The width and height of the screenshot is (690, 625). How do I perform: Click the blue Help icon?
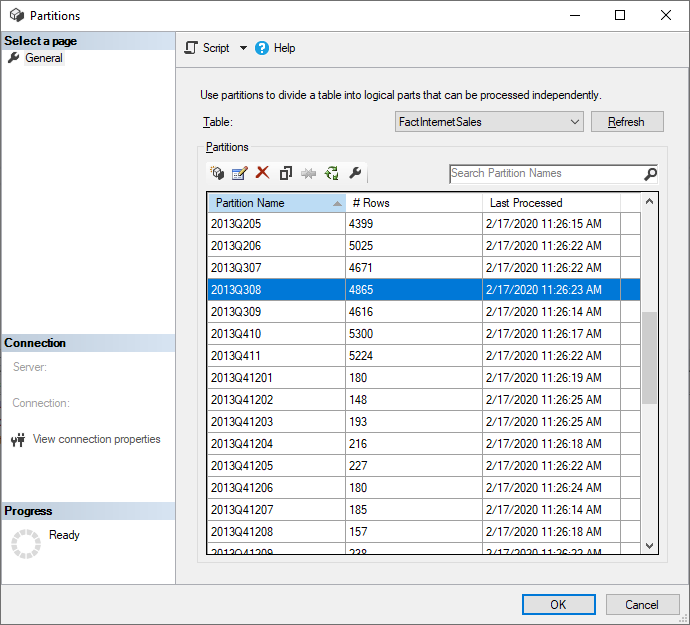coord(263,48)
